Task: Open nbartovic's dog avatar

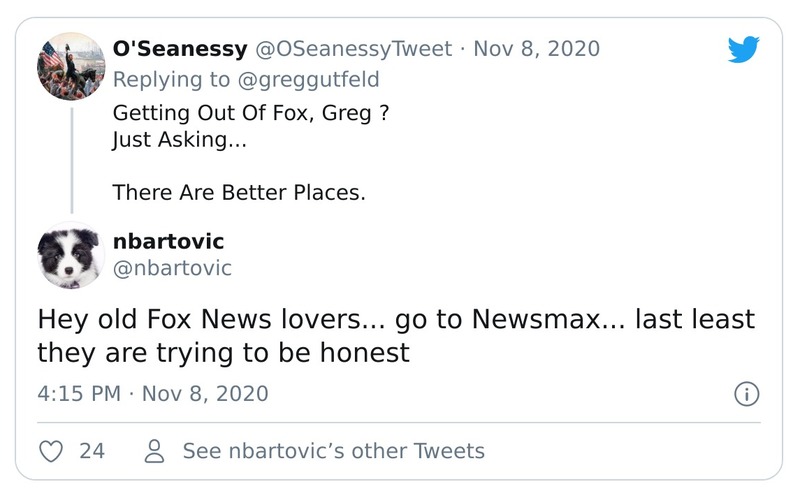Action: 69,255
